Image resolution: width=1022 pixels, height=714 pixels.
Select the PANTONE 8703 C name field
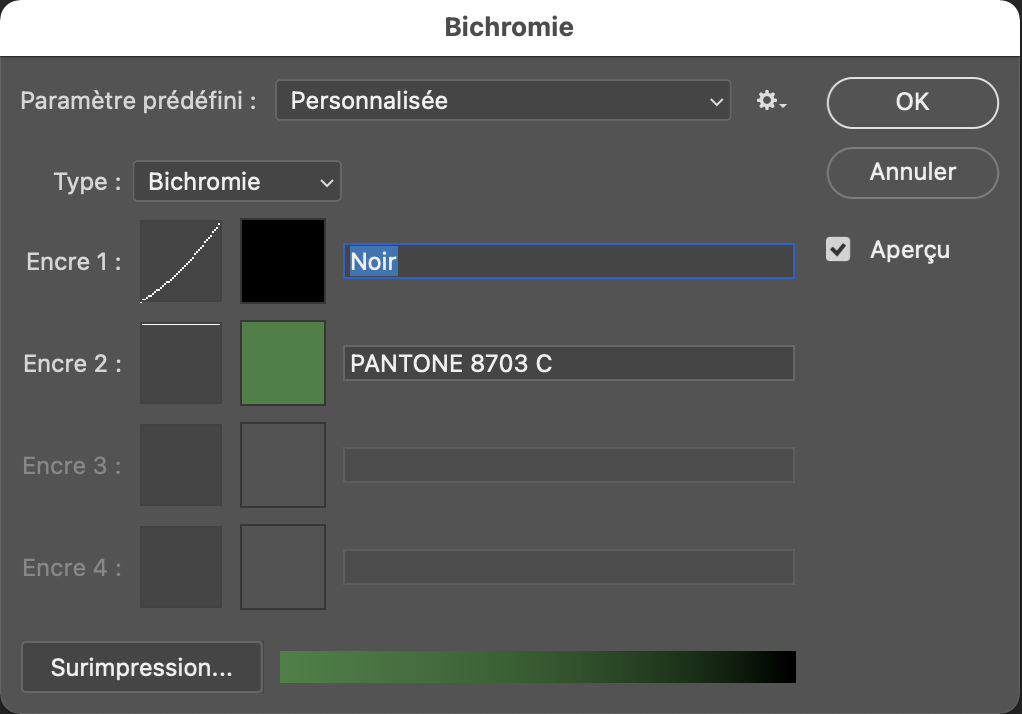click(568, 364)
